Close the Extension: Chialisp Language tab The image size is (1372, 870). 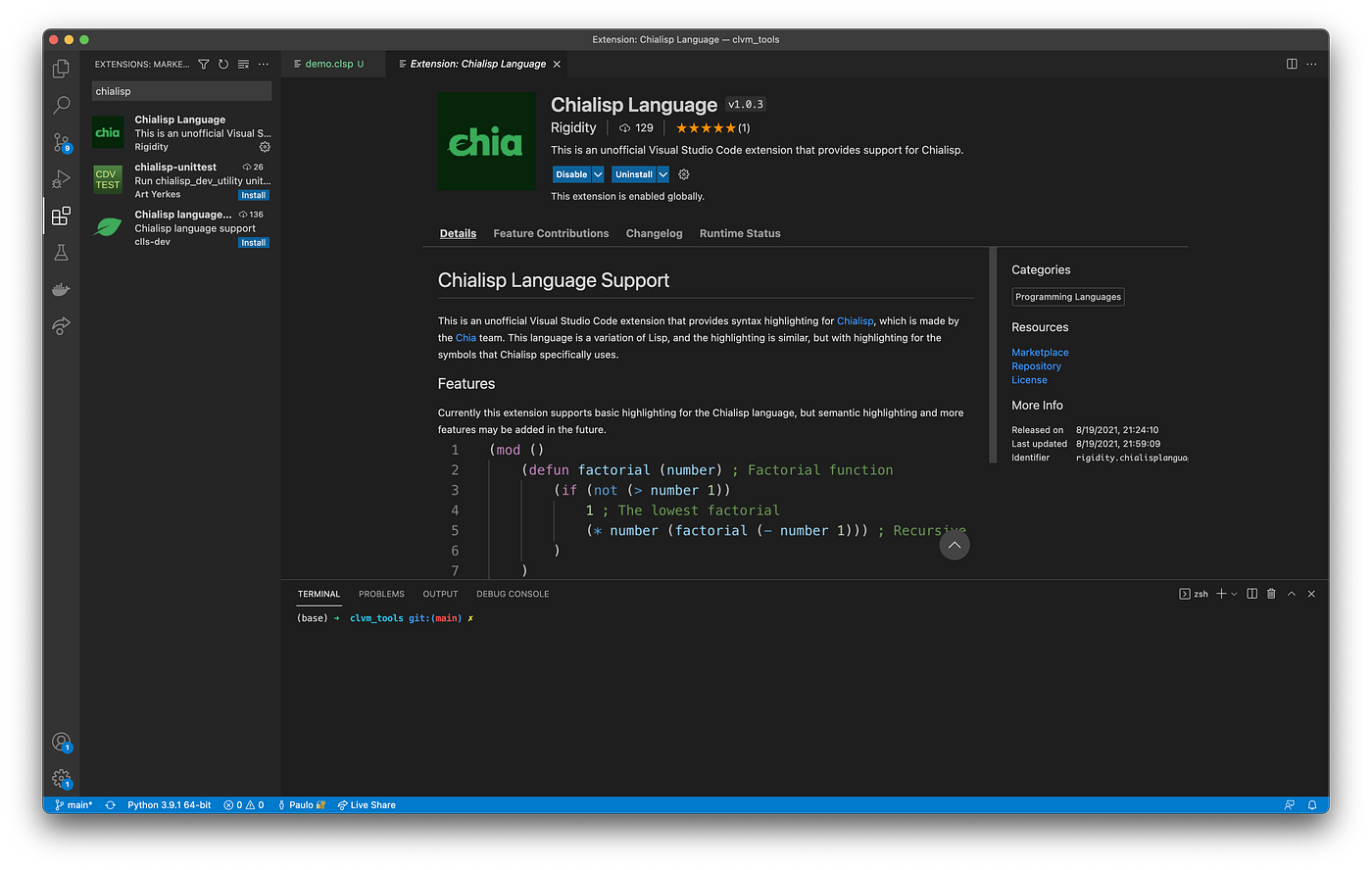[x=557, y=64]
